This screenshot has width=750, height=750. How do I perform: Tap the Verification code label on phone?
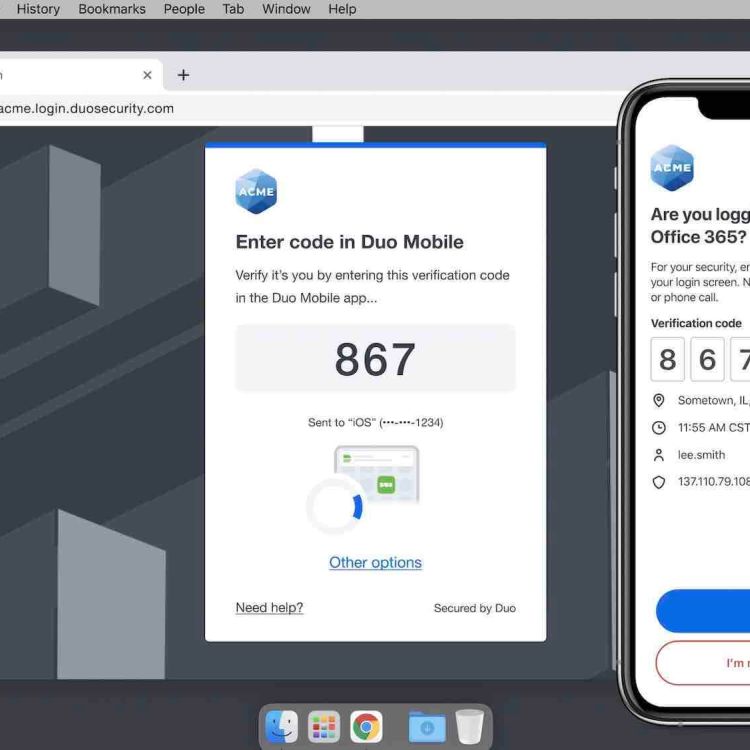(x=696, y=323)
